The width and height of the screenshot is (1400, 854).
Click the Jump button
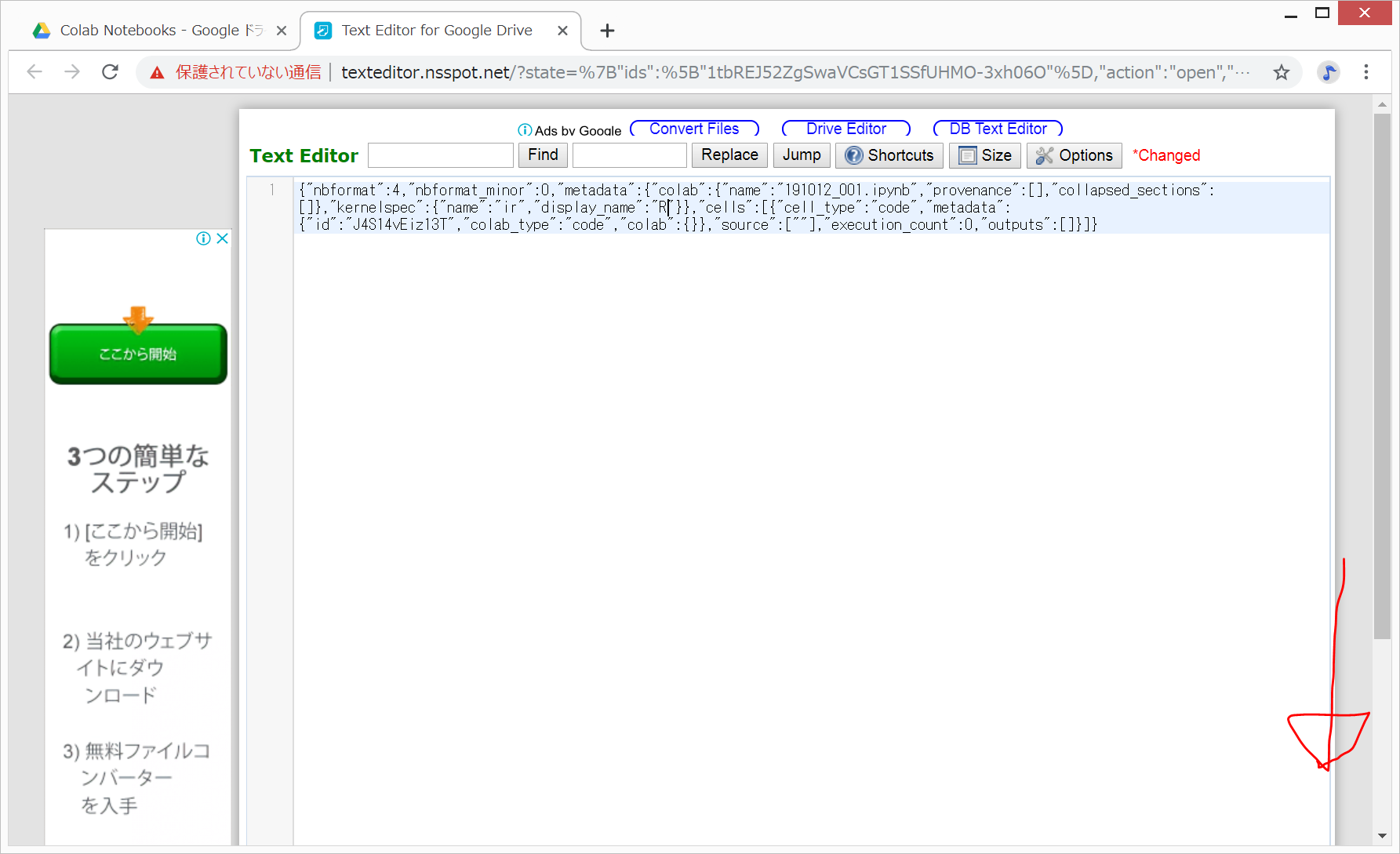coord(801,155)
